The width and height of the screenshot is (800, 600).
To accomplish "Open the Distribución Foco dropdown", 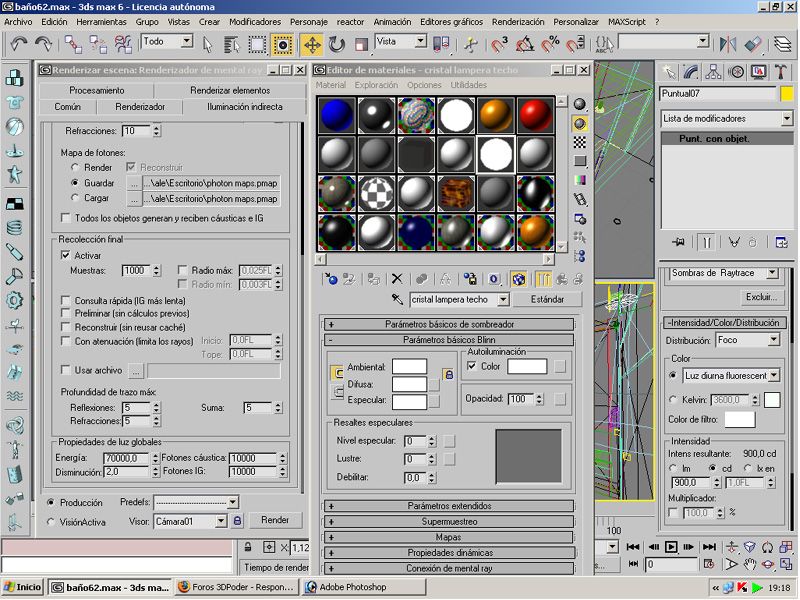I will point(774,340).
